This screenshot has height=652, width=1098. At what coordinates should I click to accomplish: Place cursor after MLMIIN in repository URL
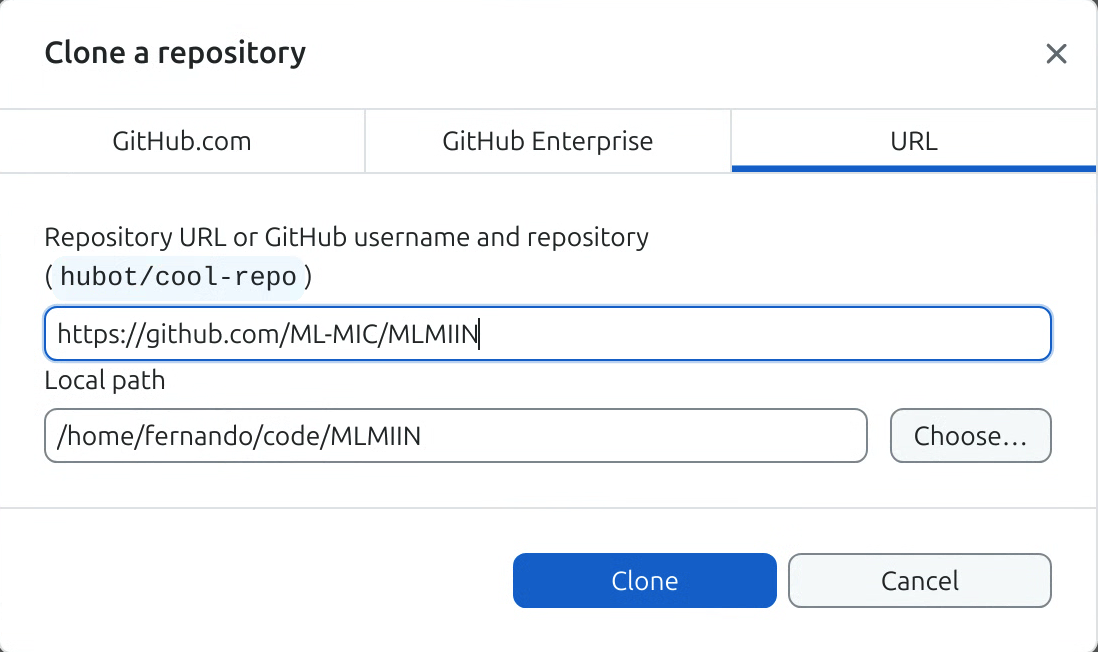click(x=481, y=334)
